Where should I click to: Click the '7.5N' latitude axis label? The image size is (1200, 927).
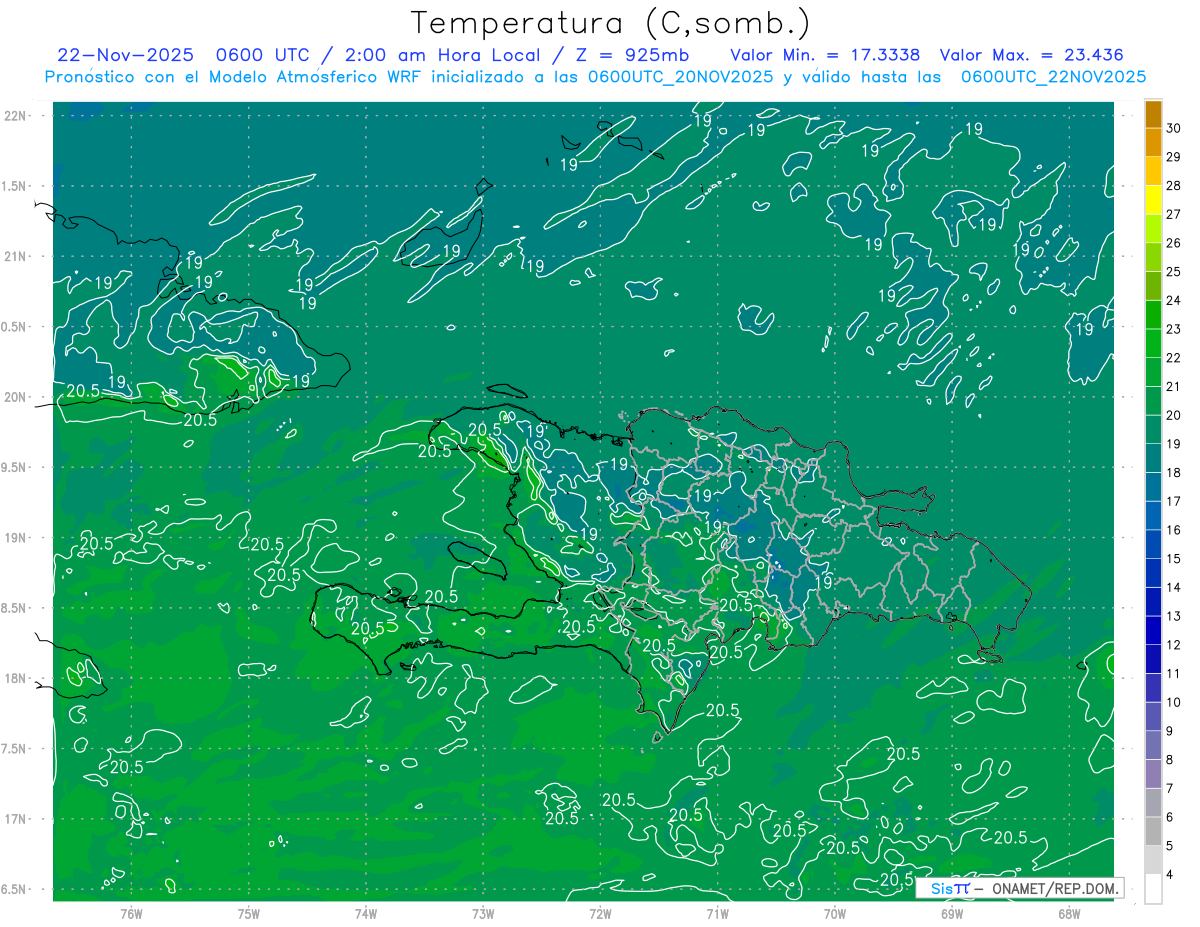(x=14, y=748)
